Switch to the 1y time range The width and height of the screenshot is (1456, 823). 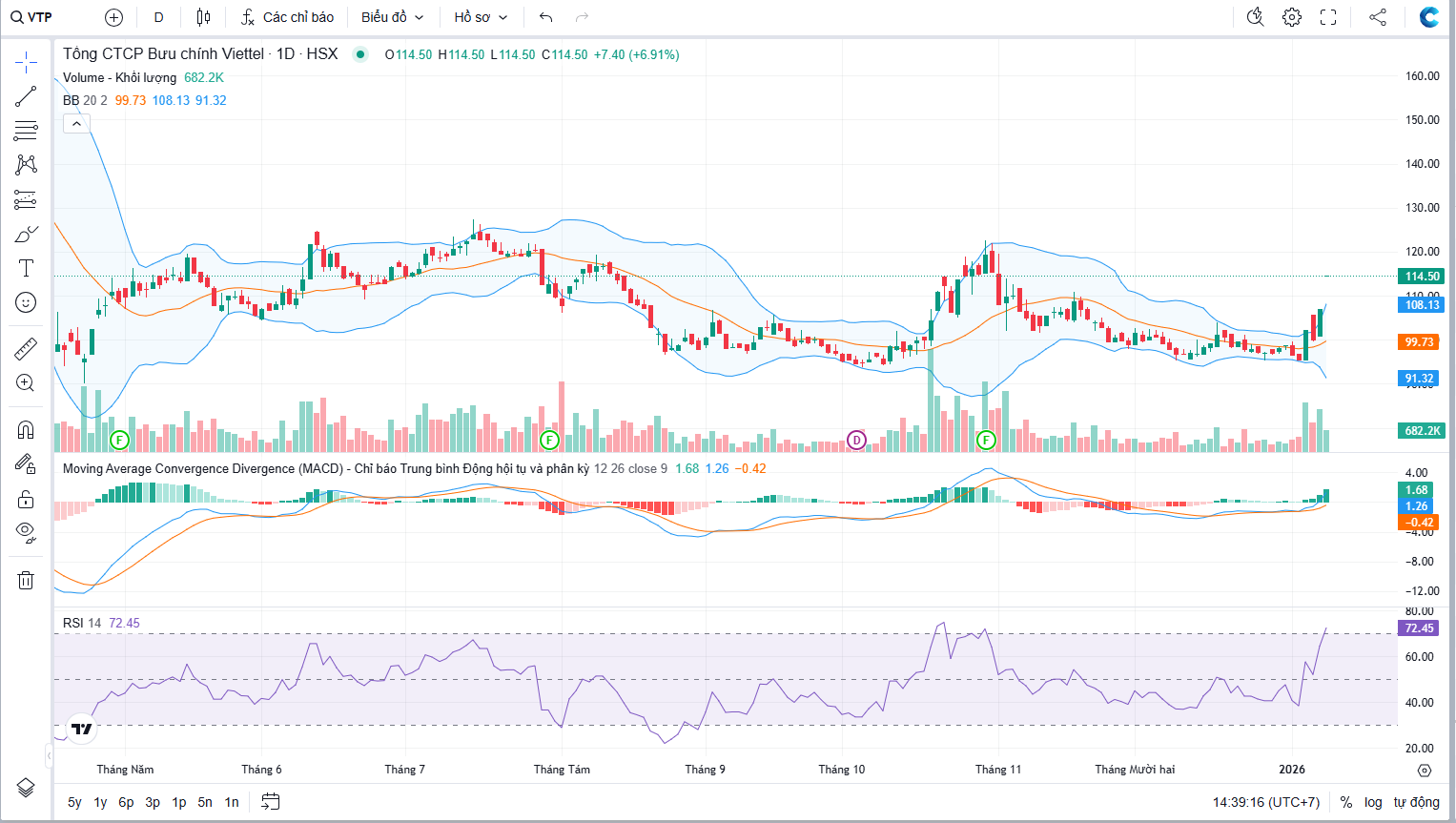click(100, 802)
